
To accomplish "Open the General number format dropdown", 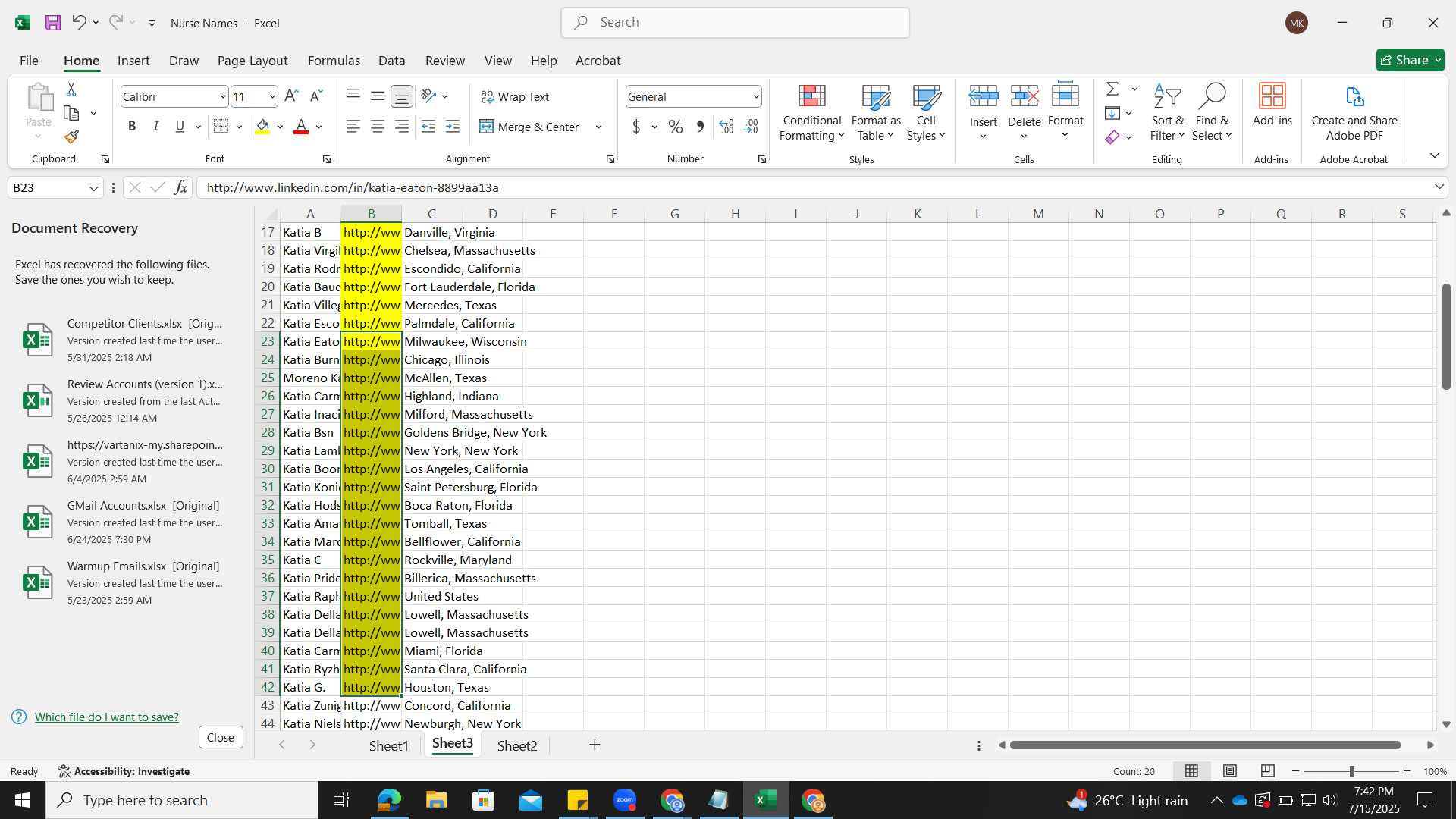I will coord(756,97).
